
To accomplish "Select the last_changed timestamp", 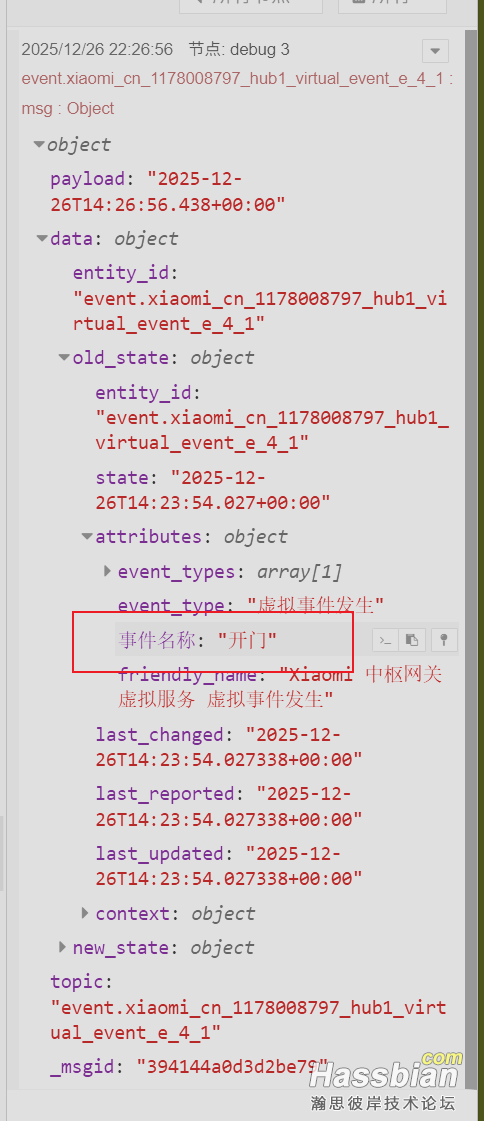I will coord(229,747).
